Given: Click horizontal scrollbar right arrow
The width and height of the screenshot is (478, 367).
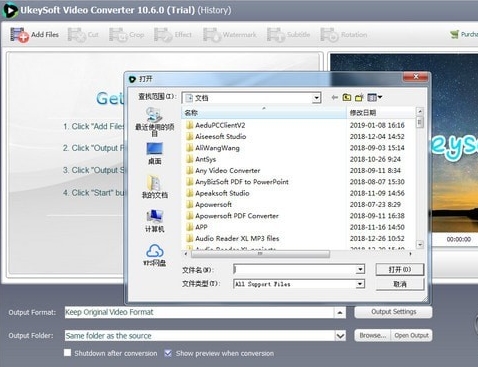Looking at the screenshot, I should click(411, 254).
